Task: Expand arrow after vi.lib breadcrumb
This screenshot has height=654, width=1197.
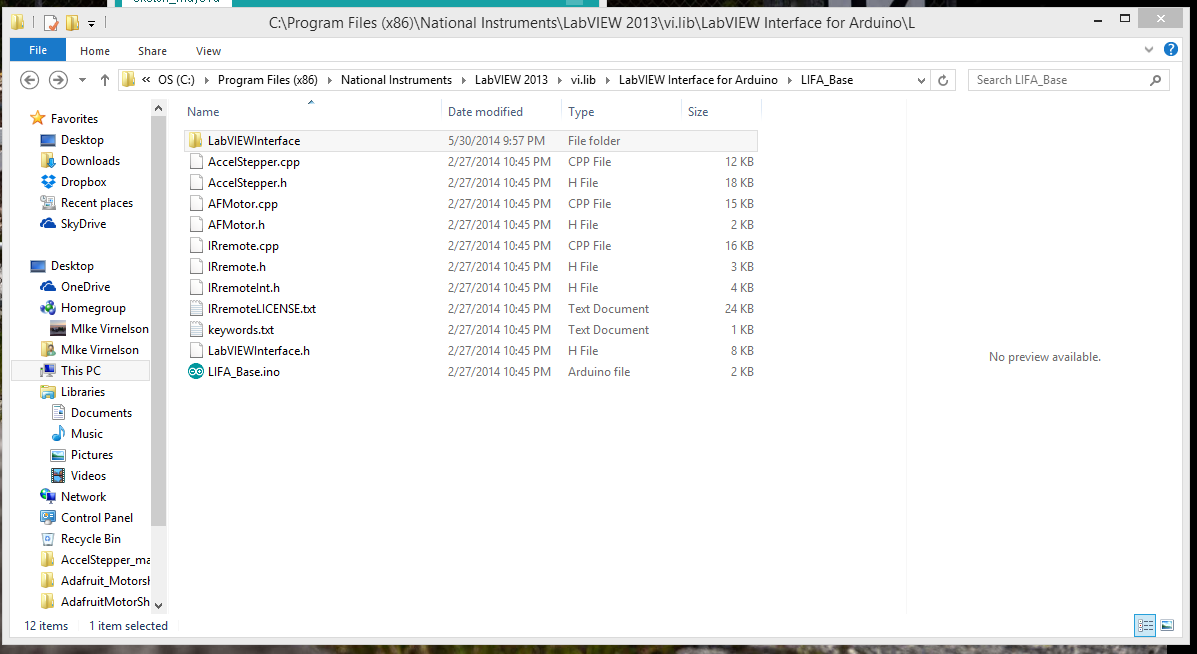Action: point(608,80)
